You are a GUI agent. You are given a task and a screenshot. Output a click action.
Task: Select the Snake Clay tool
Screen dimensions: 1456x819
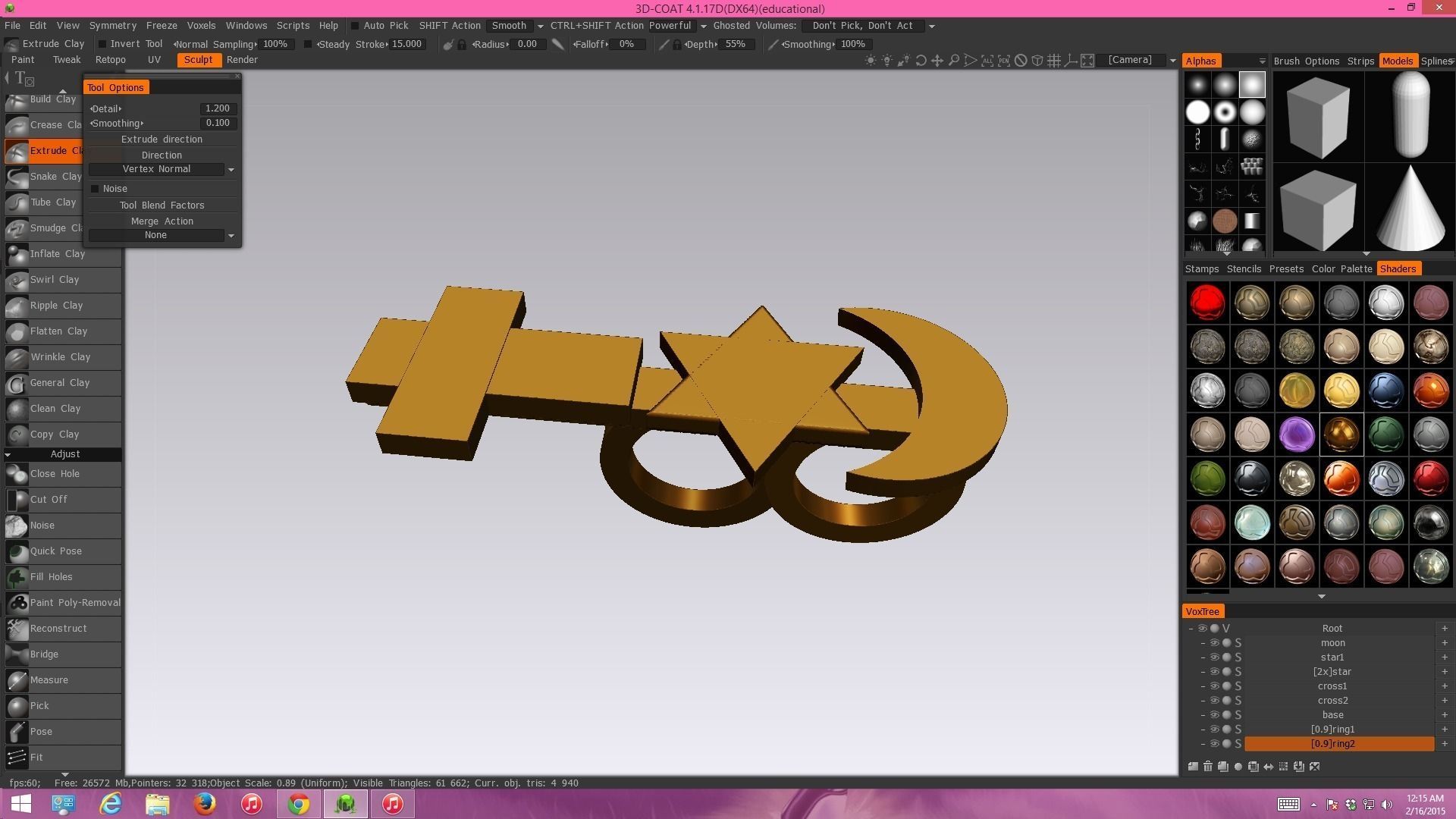pyautogui.click(x=44, y=177)
